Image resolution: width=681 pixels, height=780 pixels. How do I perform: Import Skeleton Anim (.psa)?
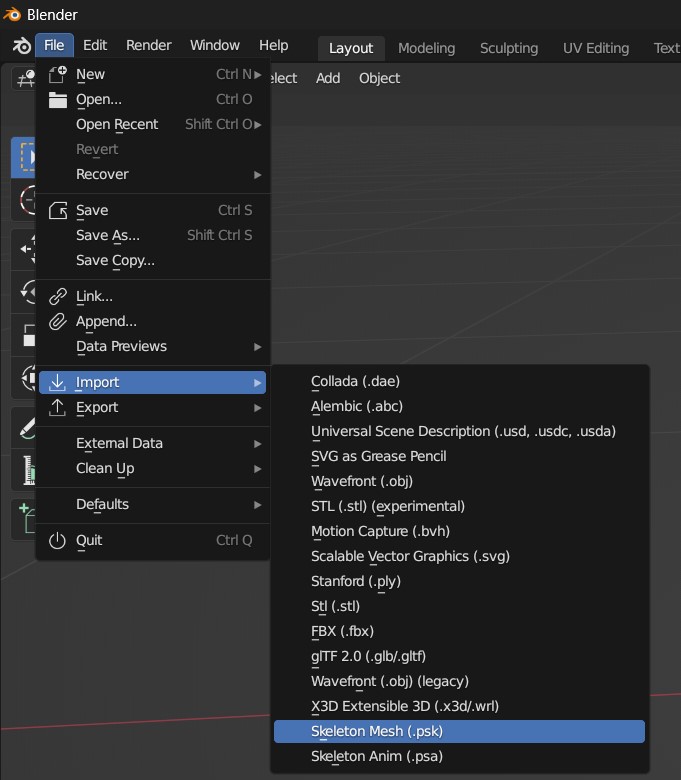(x=459, y=757)
